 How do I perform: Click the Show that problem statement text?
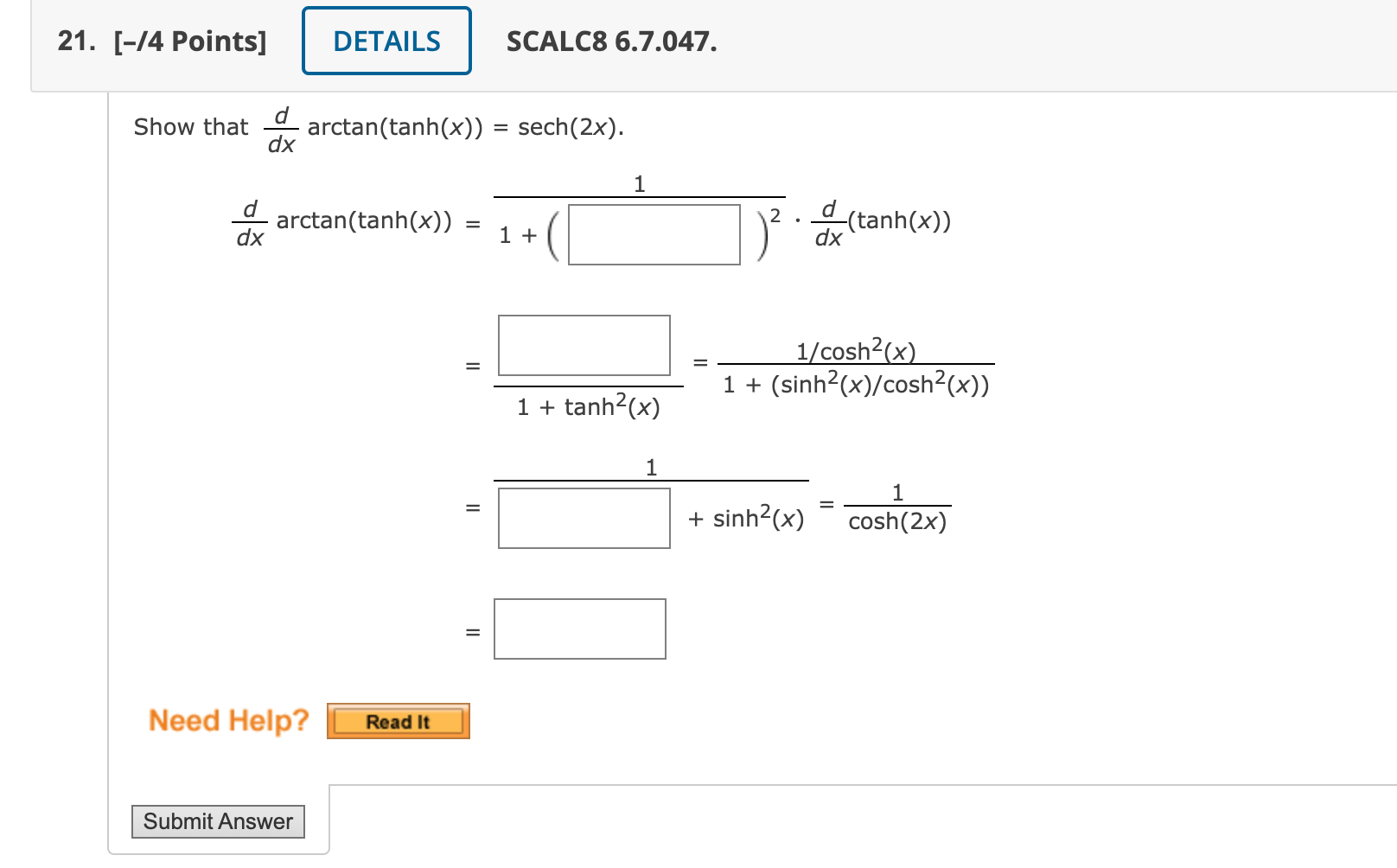point(192,126)
